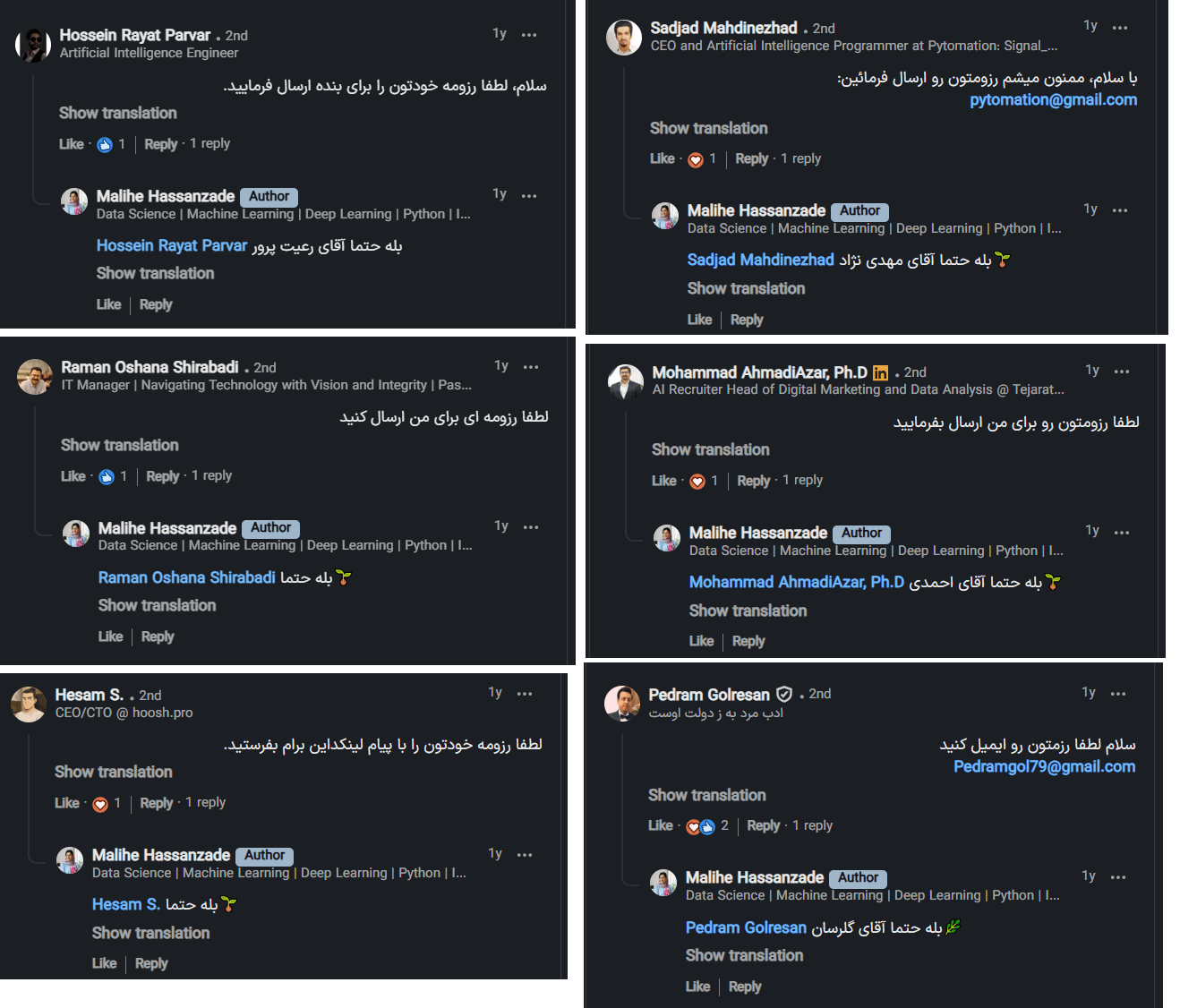Show translation of Raman Oshana Shirabadi's comment
This screenshot has height=1008, width=1180.
pos(119,445)
